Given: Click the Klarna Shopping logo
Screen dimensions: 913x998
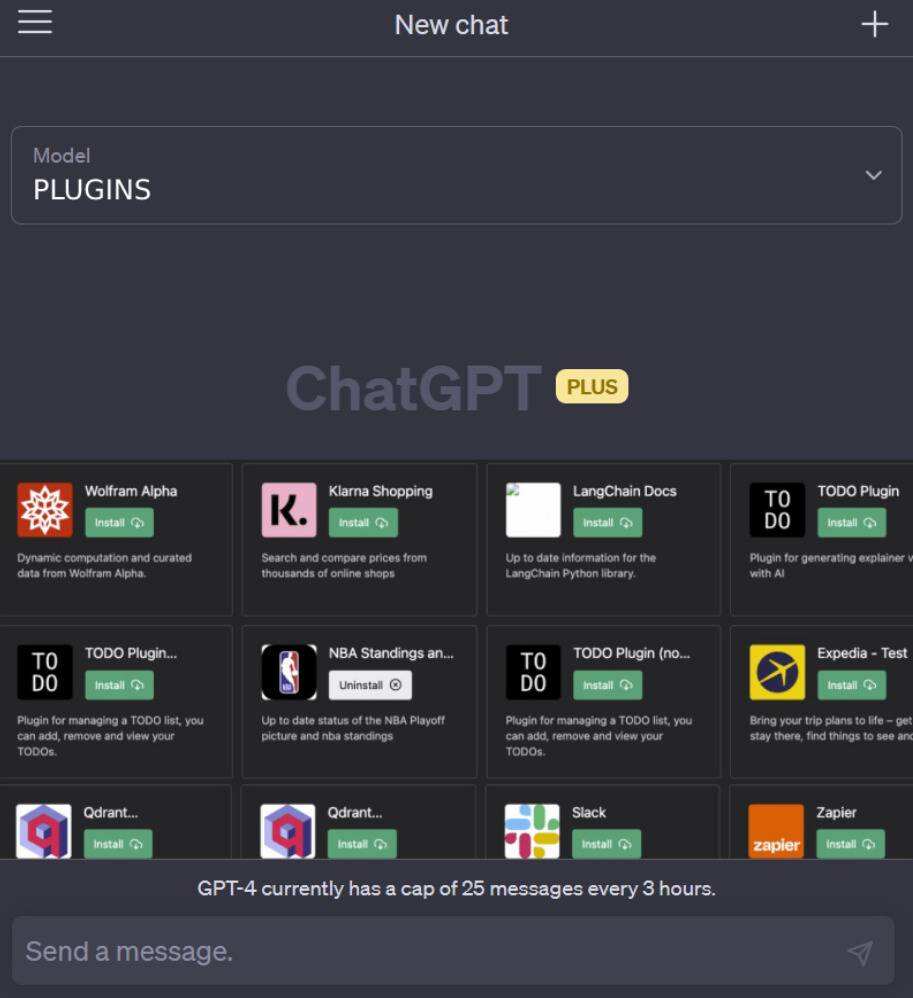Looking at the screenshot, I should 288,510.
